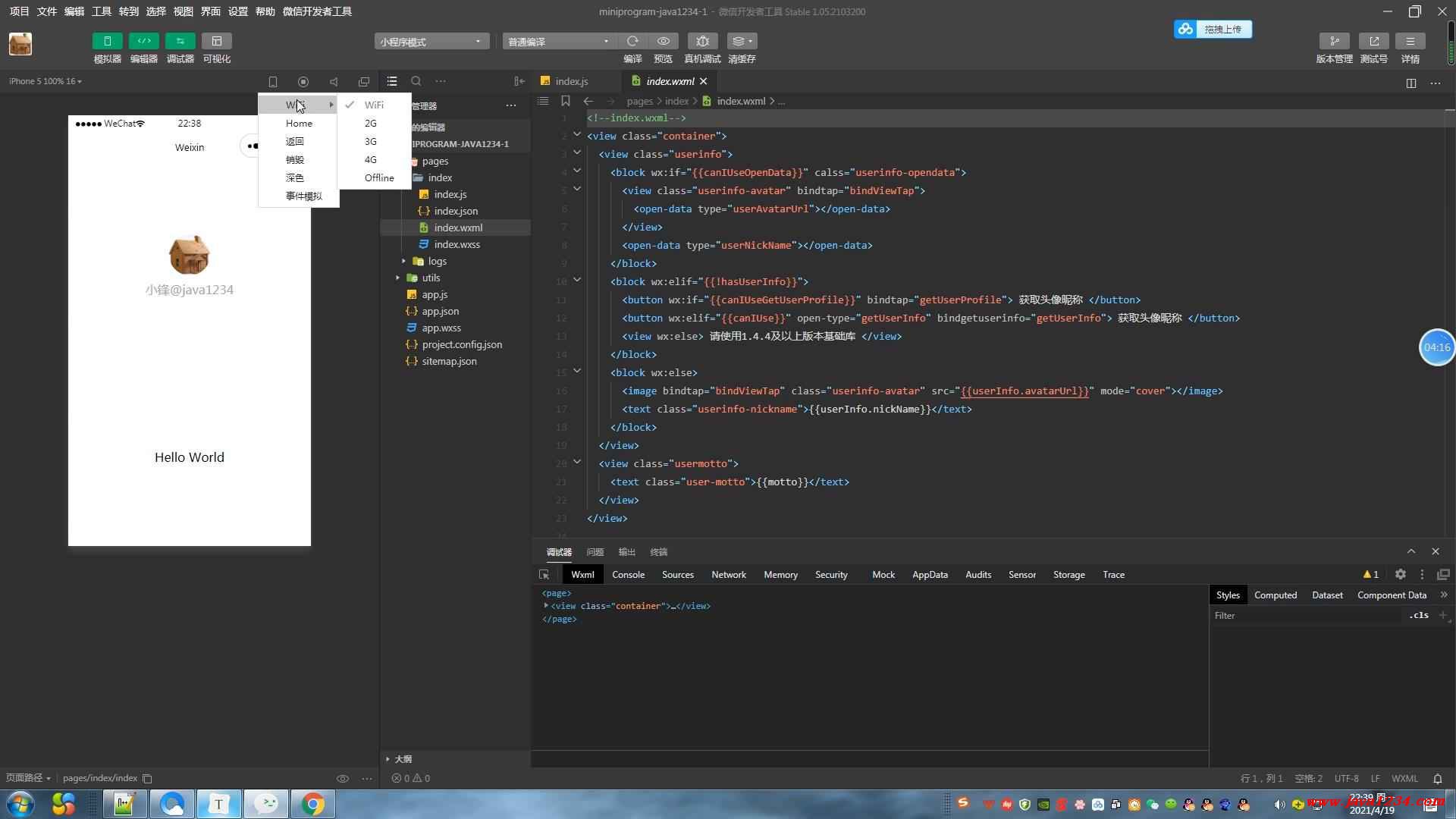Click the element inspector picker icon
1456x819 pixels.
[x=544, y=575]
